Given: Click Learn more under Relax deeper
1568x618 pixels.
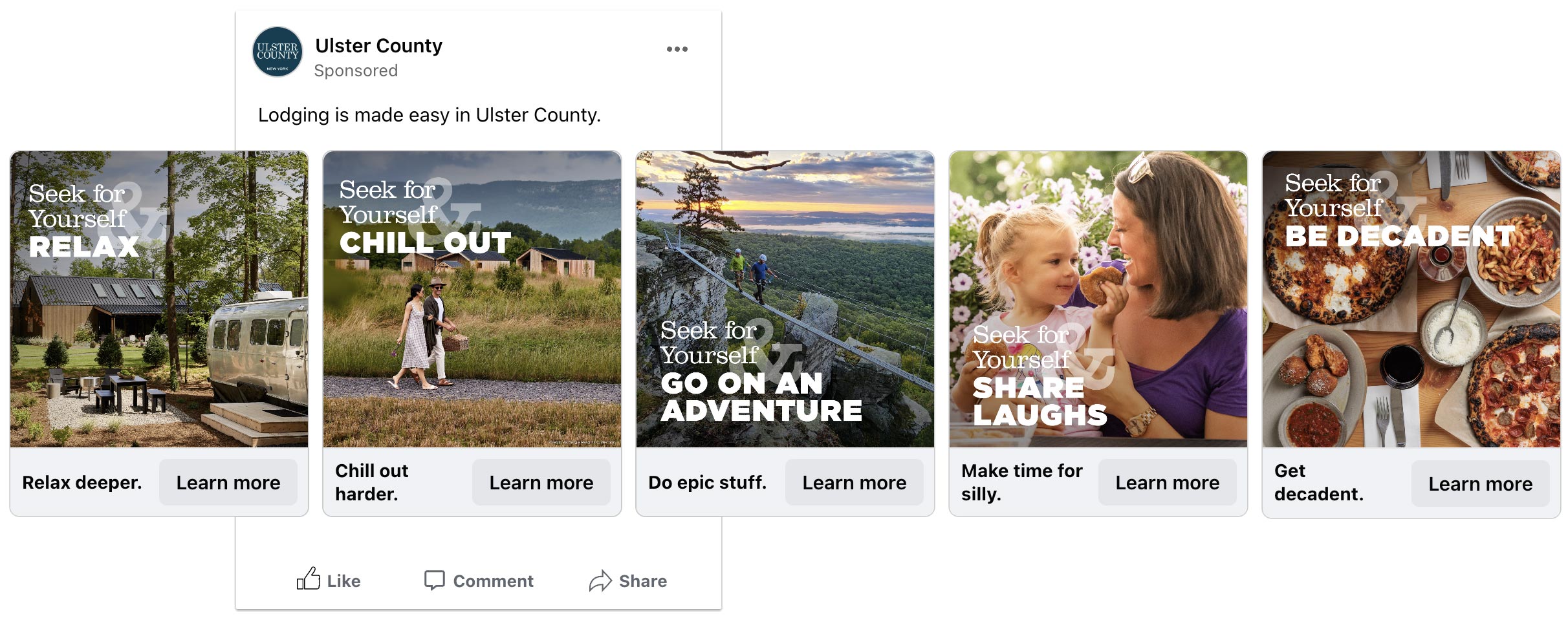Looking at the screenshot, I should [228, 483].
